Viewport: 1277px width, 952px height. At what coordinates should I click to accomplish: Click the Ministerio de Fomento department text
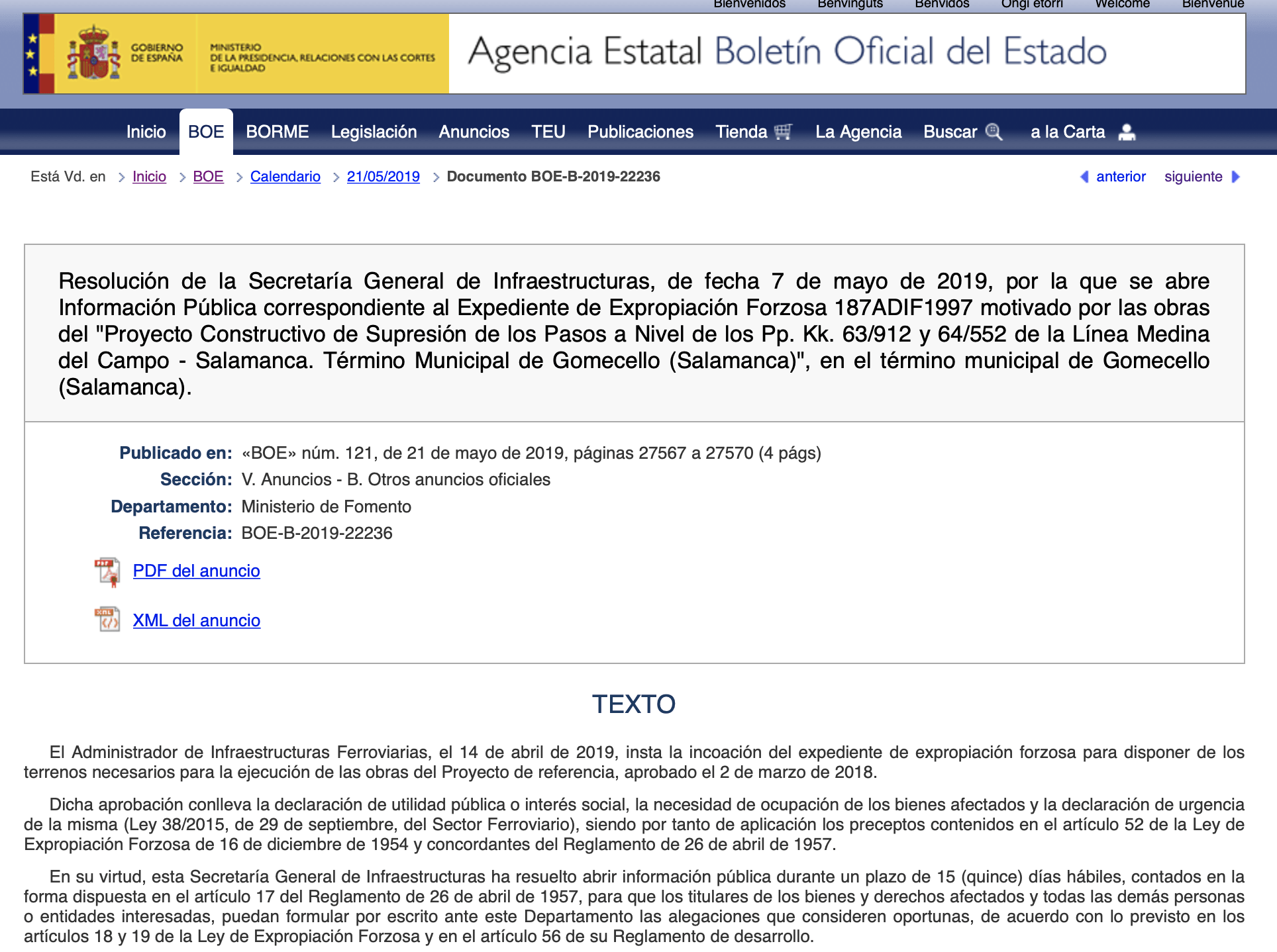(x=326, y=506)
